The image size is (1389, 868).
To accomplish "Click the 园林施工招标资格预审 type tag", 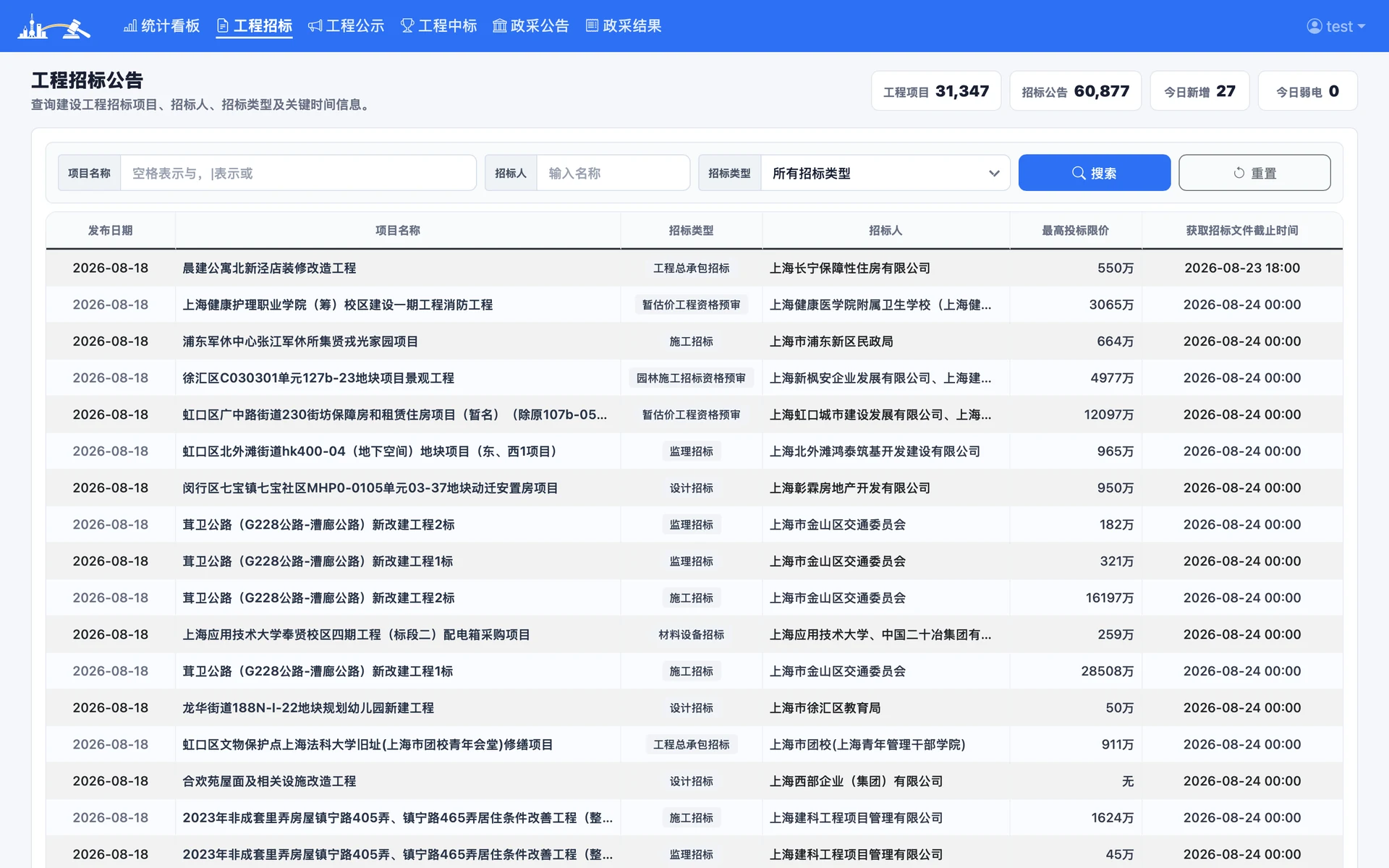I will click(x=691, y=378).
